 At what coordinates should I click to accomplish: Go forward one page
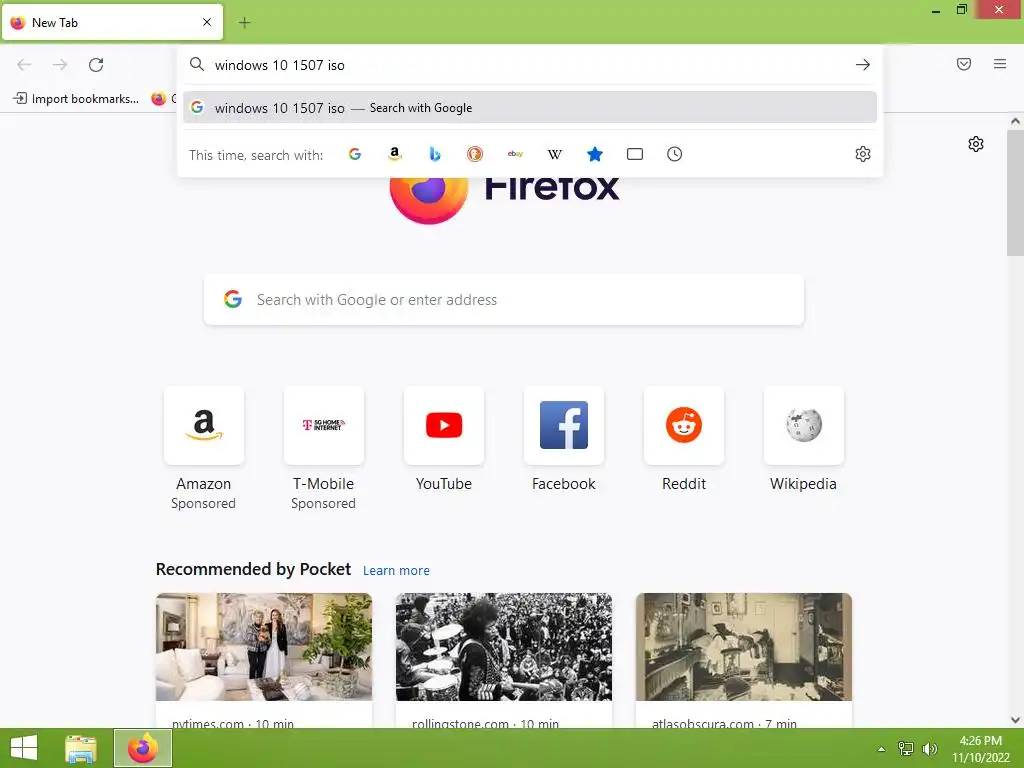pyautogui.click(x=60, y=65)
